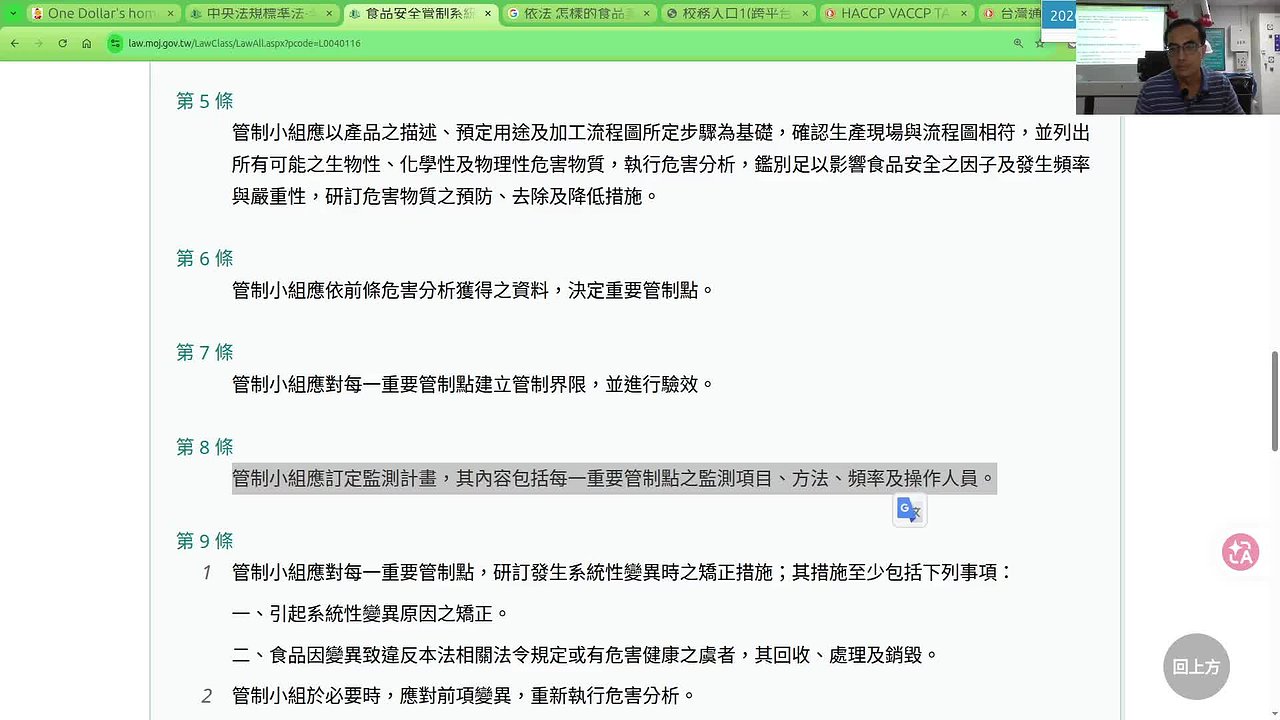Image resolution: width=1280 pixels, height=720 pixels.
Task: Click the Article 7 text about 管制界限
Action: (x=474, y=384)
